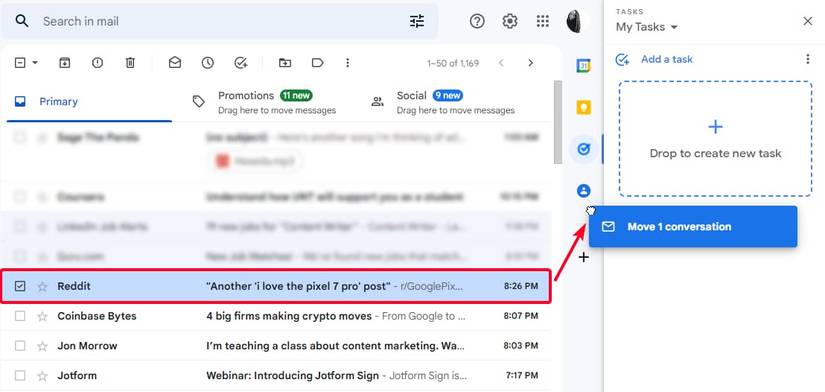825x392 pixels.
Task: Click Drop to create new task area
Action: tap(715, 139)
